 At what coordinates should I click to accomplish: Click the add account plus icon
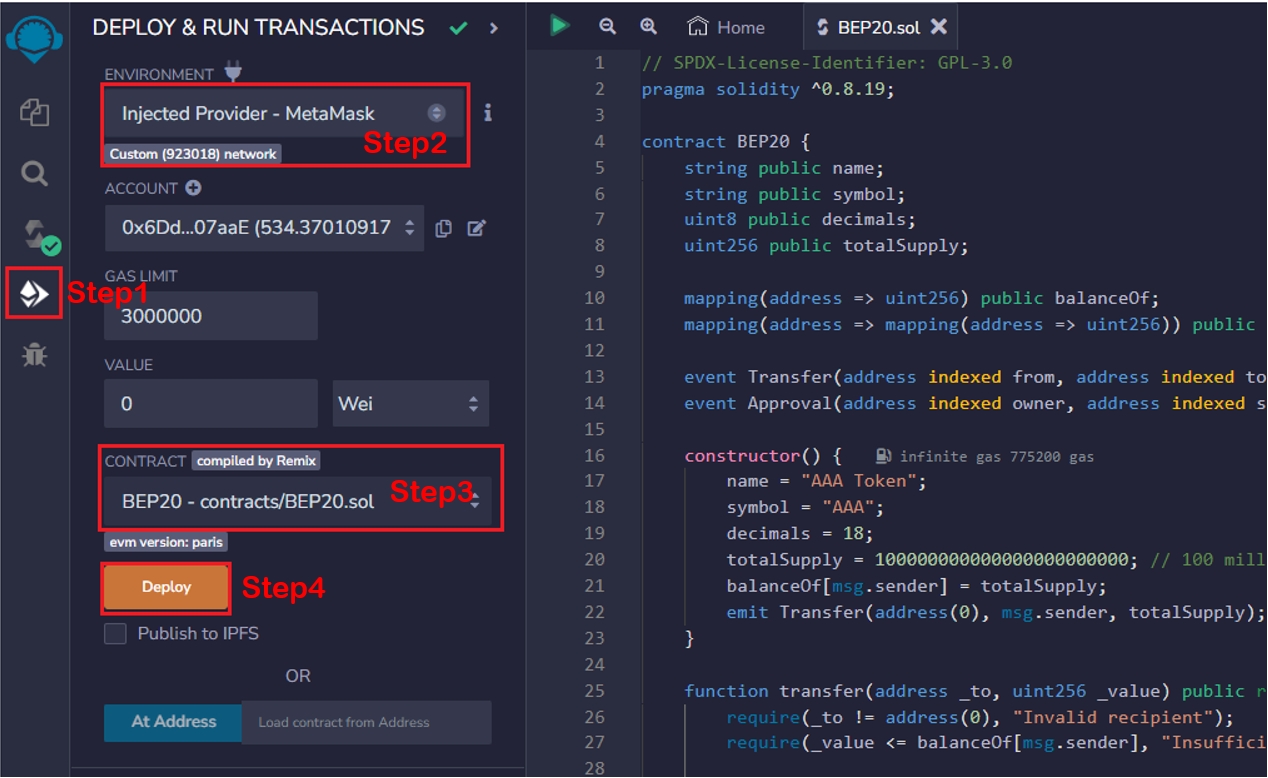click(193, 188)
